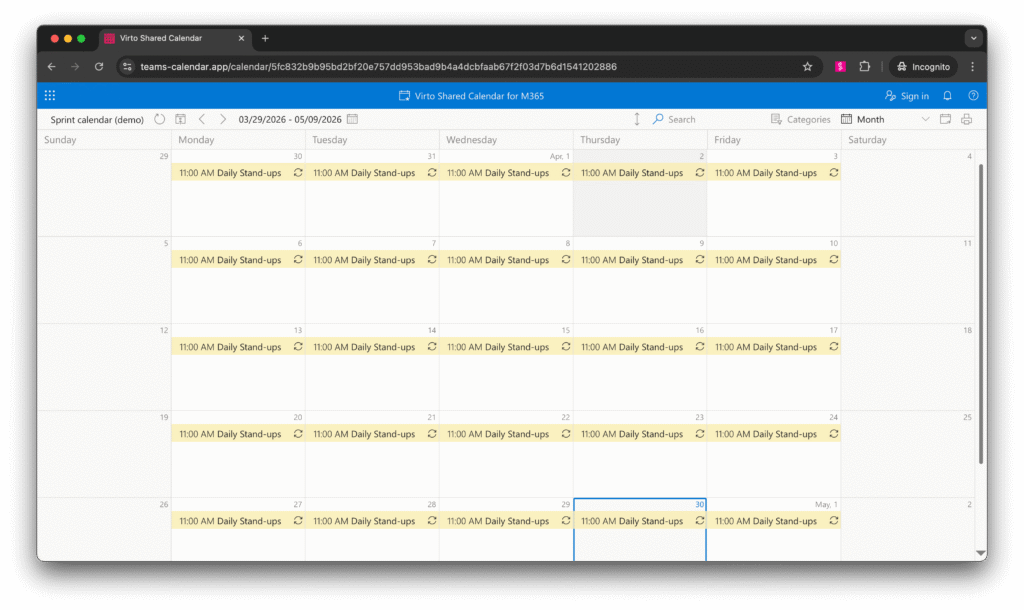The height and width of the screenshot is (610, 1024).
Task: Click the vertical scrollbar thumb of calendar
Action: (980, 313)
